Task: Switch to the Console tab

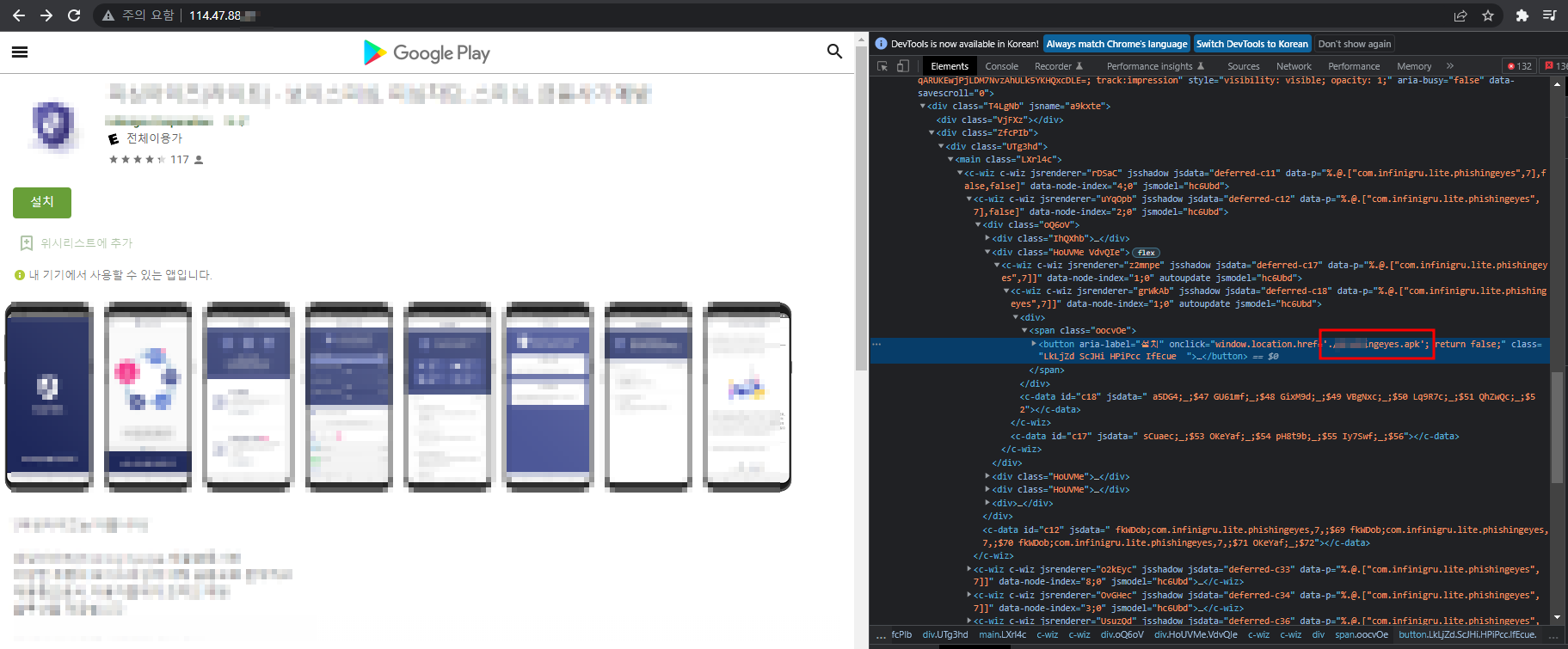Action: [x=1001, y=66]
